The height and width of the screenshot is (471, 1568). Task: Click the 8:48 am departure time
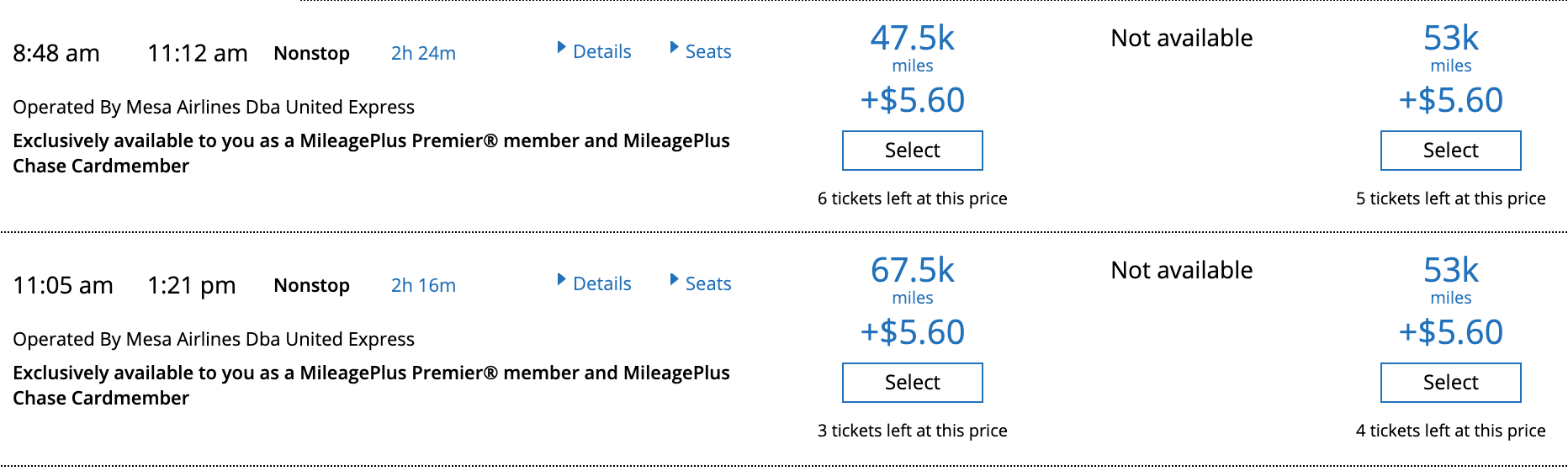[56, 53]
